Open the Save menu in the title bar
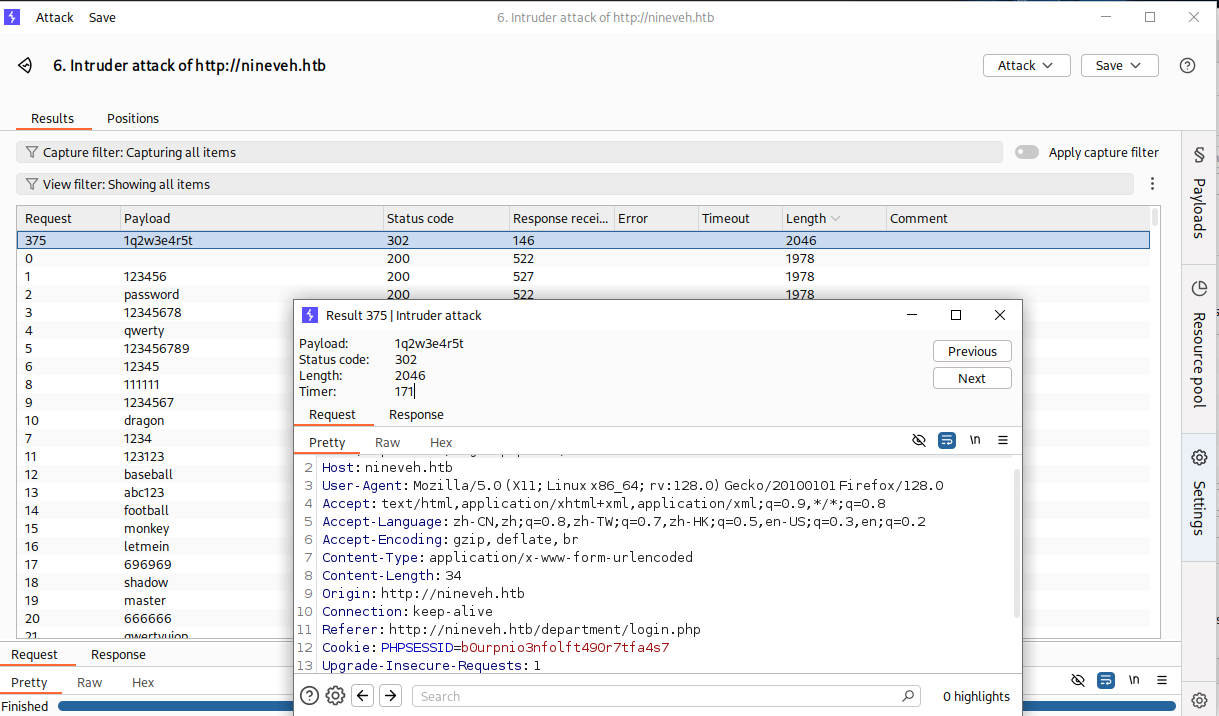 click(102, 17)
